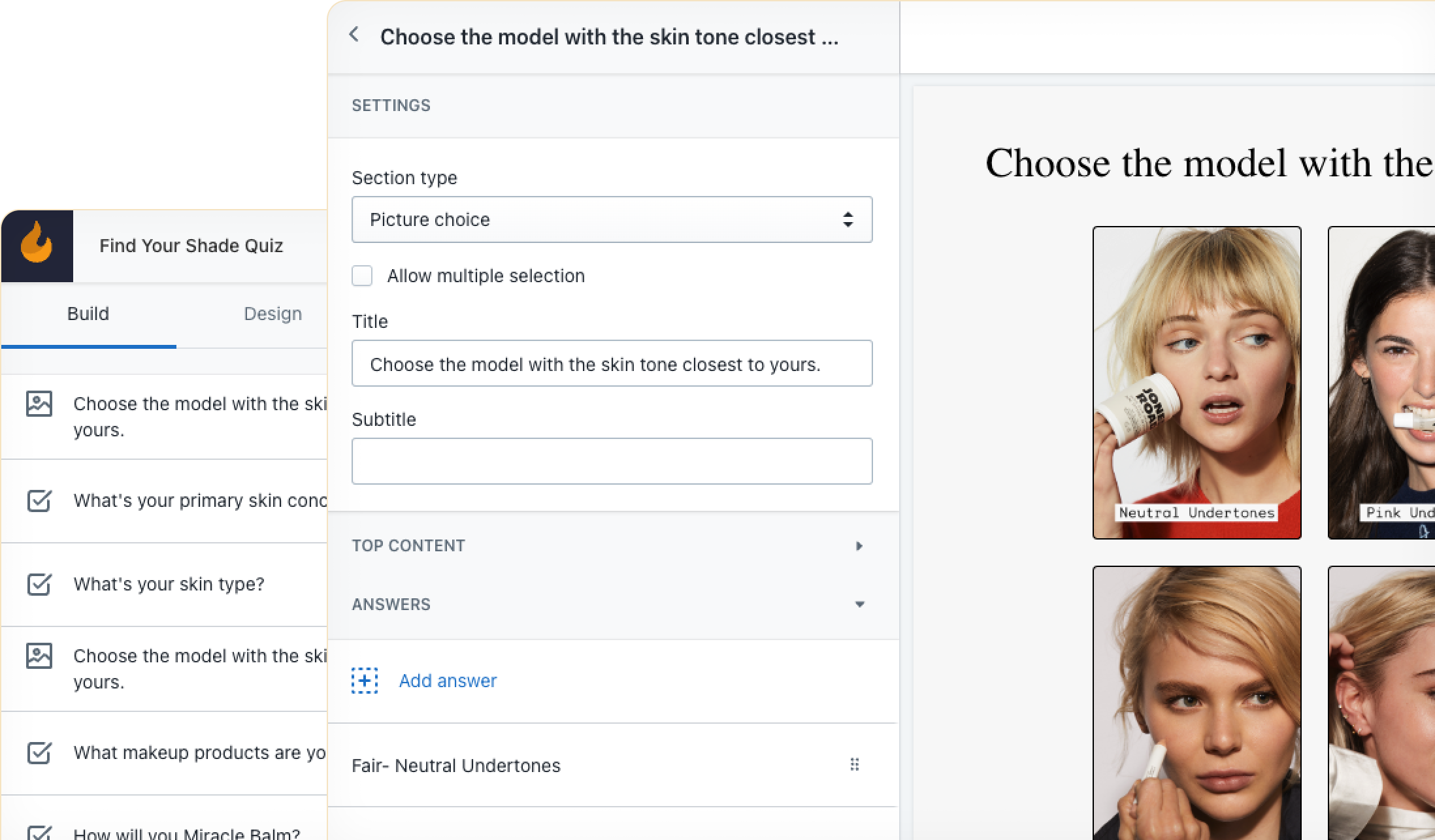Click the picture icon beside first quiz question
1435x840 pixels.
point(39,404)
